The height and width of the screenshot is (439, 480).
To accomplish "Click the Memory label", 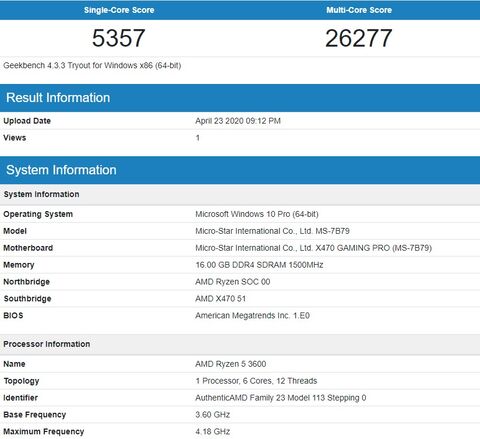I will click(19, 265).
